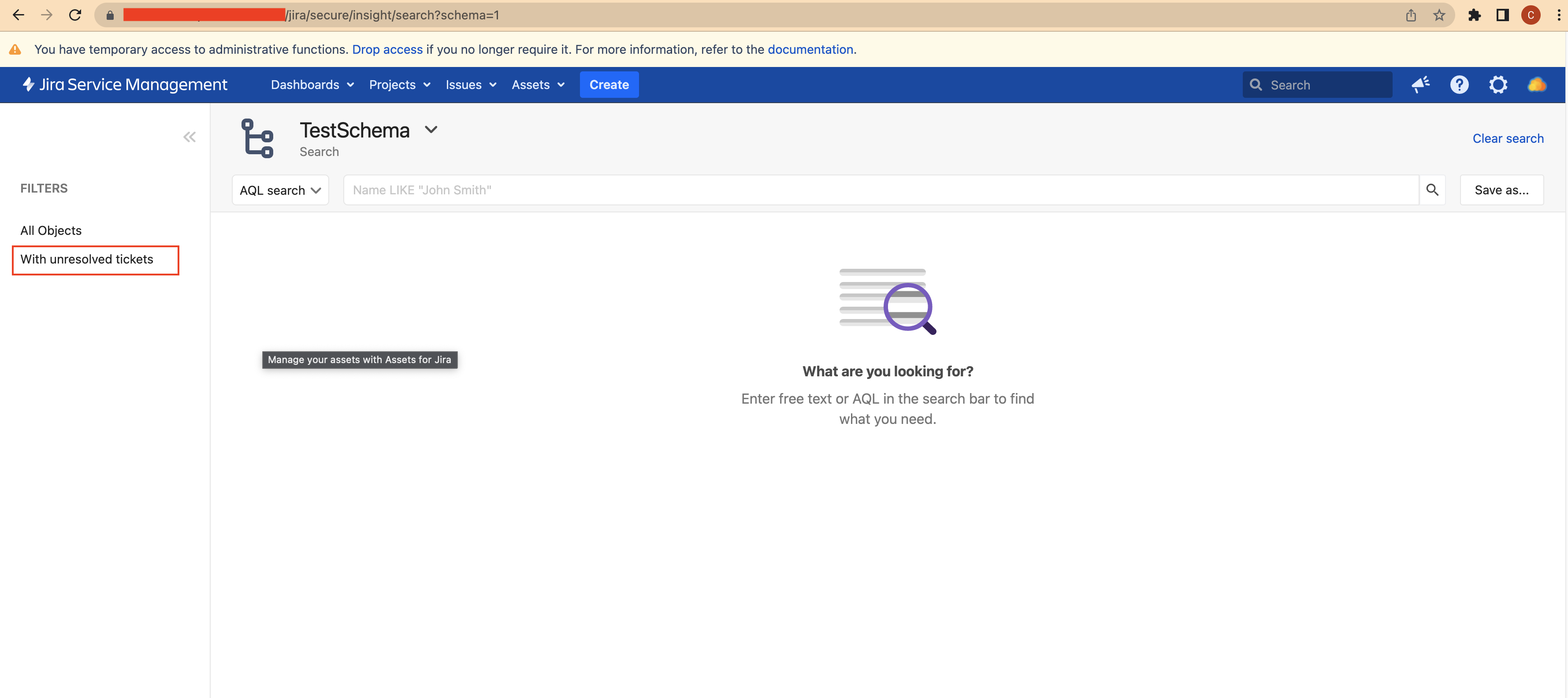Viewport: 1568px width, 698px height.
Task: Click the padlock site info icon
Action: (x=110, y=15)
